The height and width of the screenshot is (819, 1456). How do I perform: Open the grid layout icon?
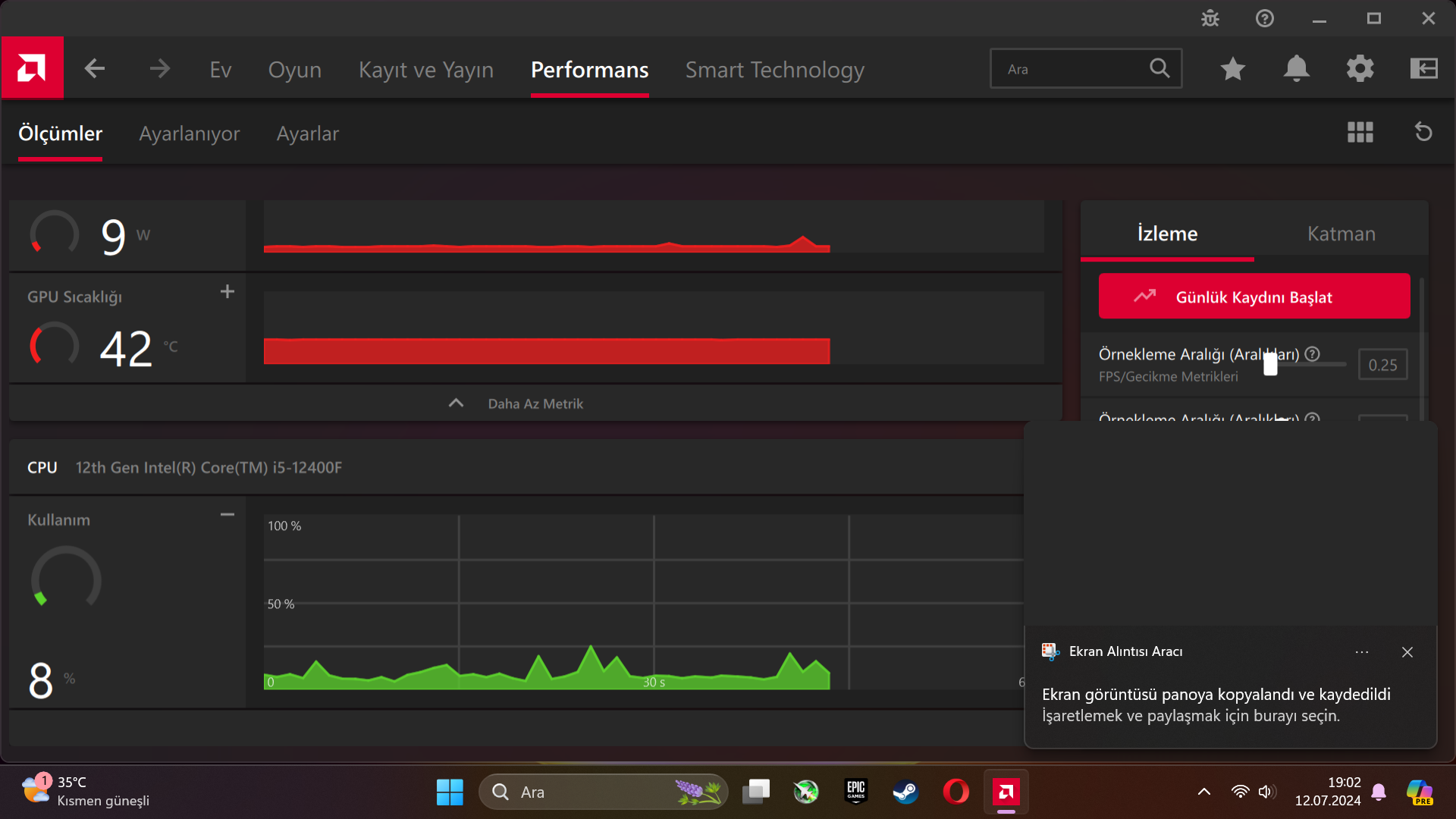tap(1360, 133)
